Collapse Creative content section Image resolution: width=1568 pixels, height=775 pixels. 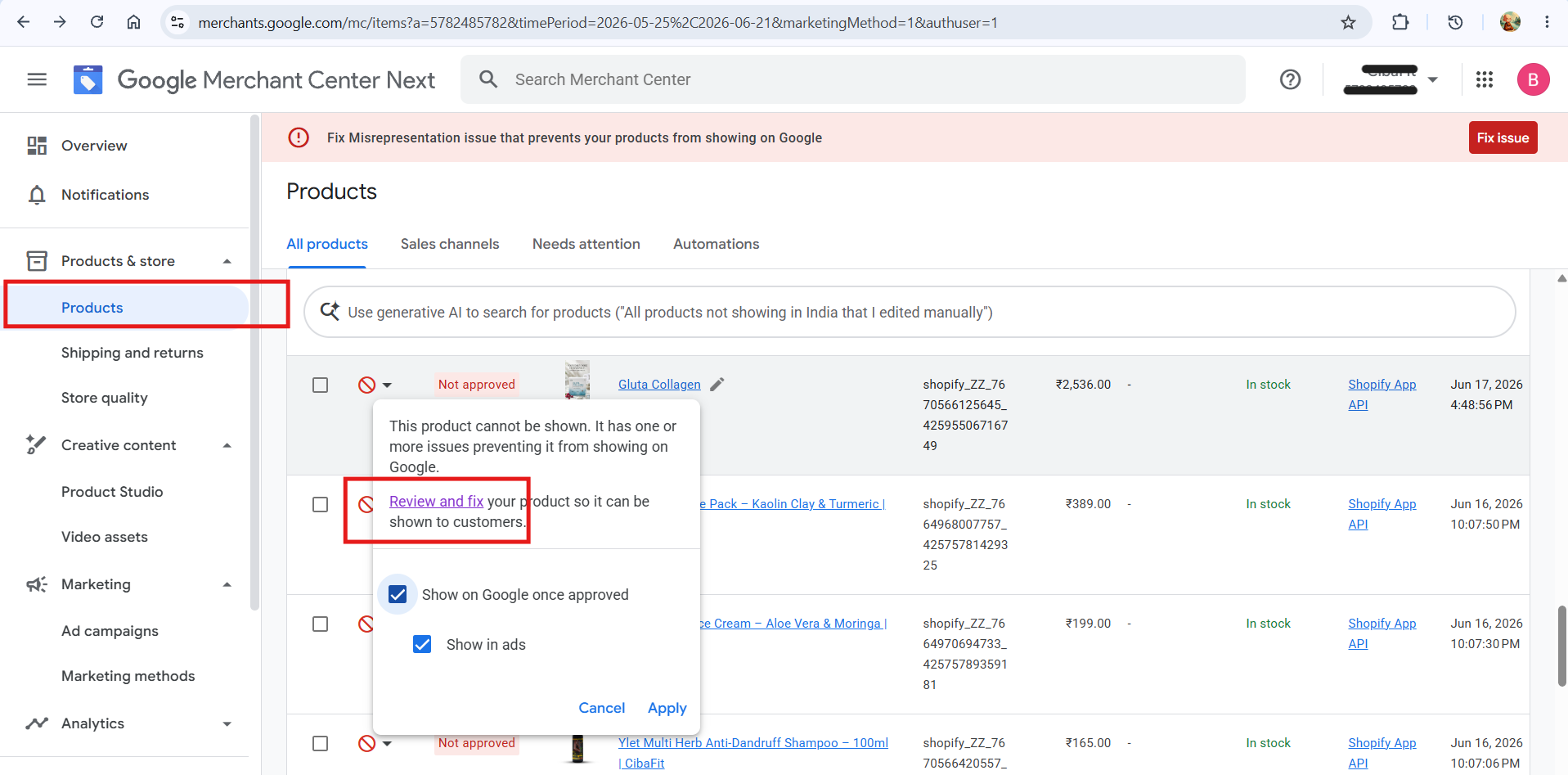227,445
